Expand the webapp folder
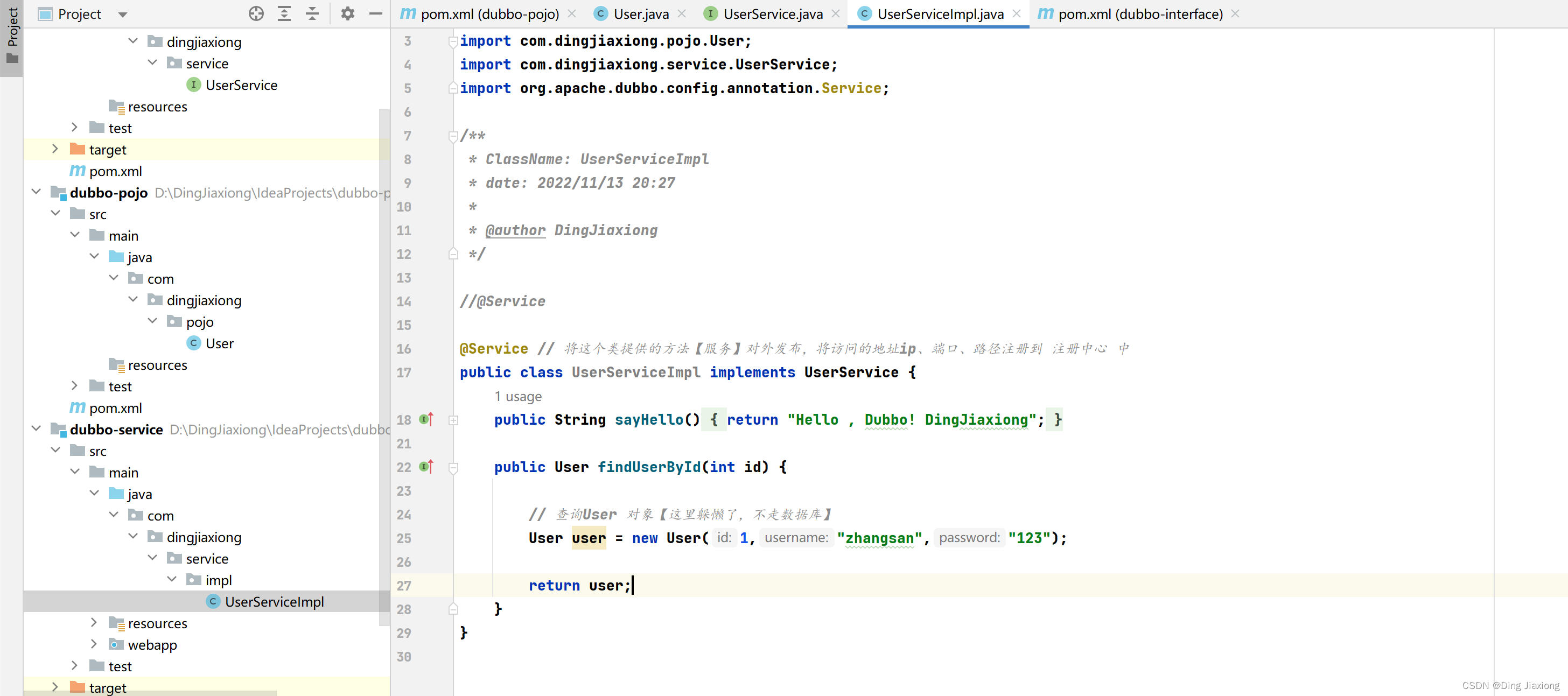Viewport: 1568px width, 696px height. [94, 644]
